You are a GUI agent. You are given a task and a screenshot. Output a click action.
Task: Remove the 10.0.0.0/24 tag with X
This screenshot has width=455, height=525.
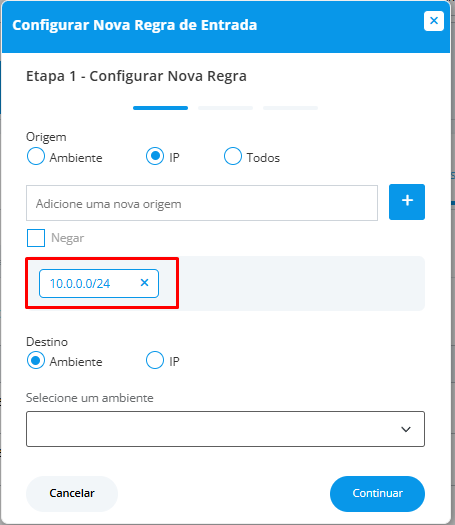(144, 283)
